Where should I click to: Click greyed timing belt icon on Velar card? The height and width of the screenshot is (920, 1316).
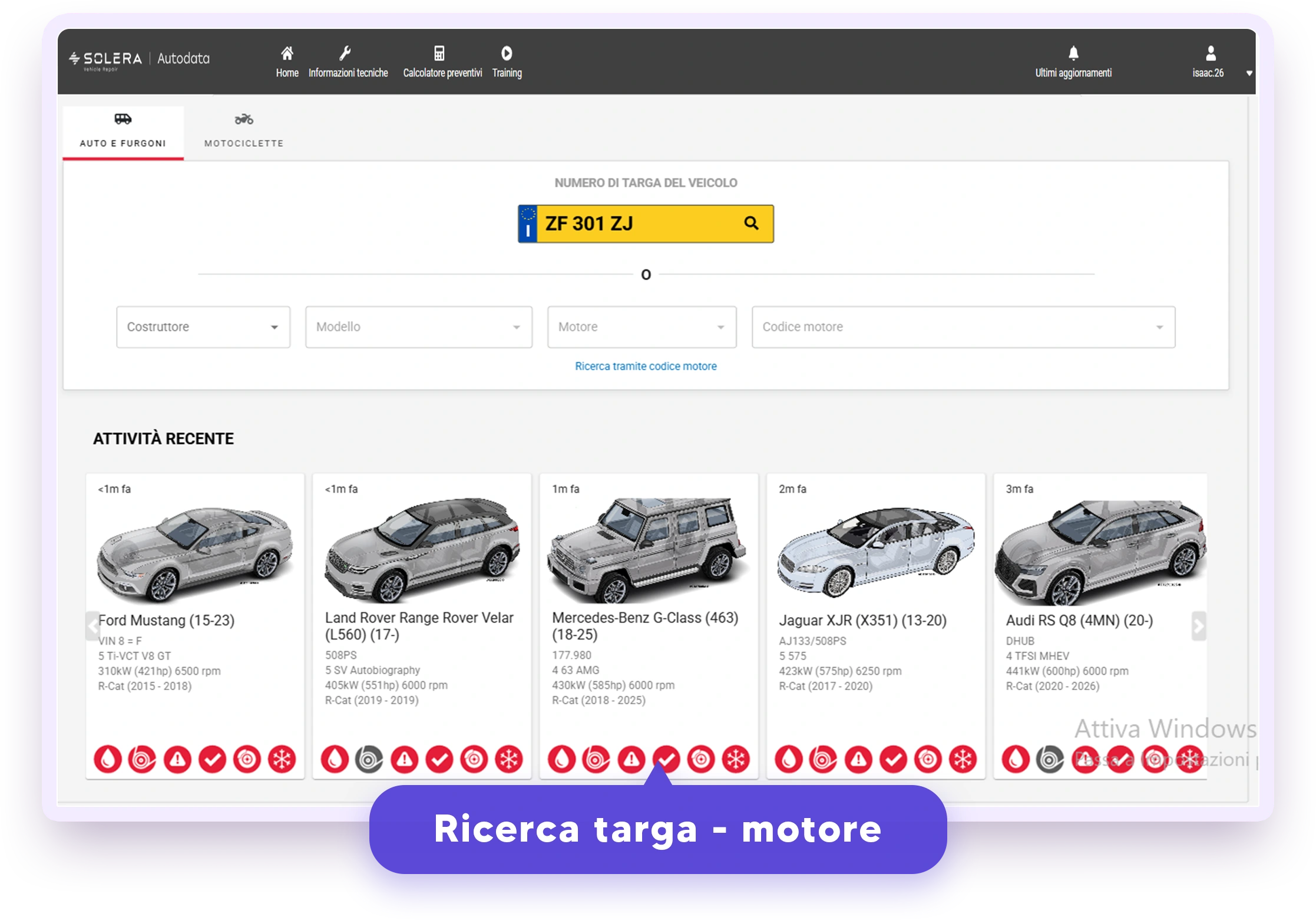(x=369, y=759)
